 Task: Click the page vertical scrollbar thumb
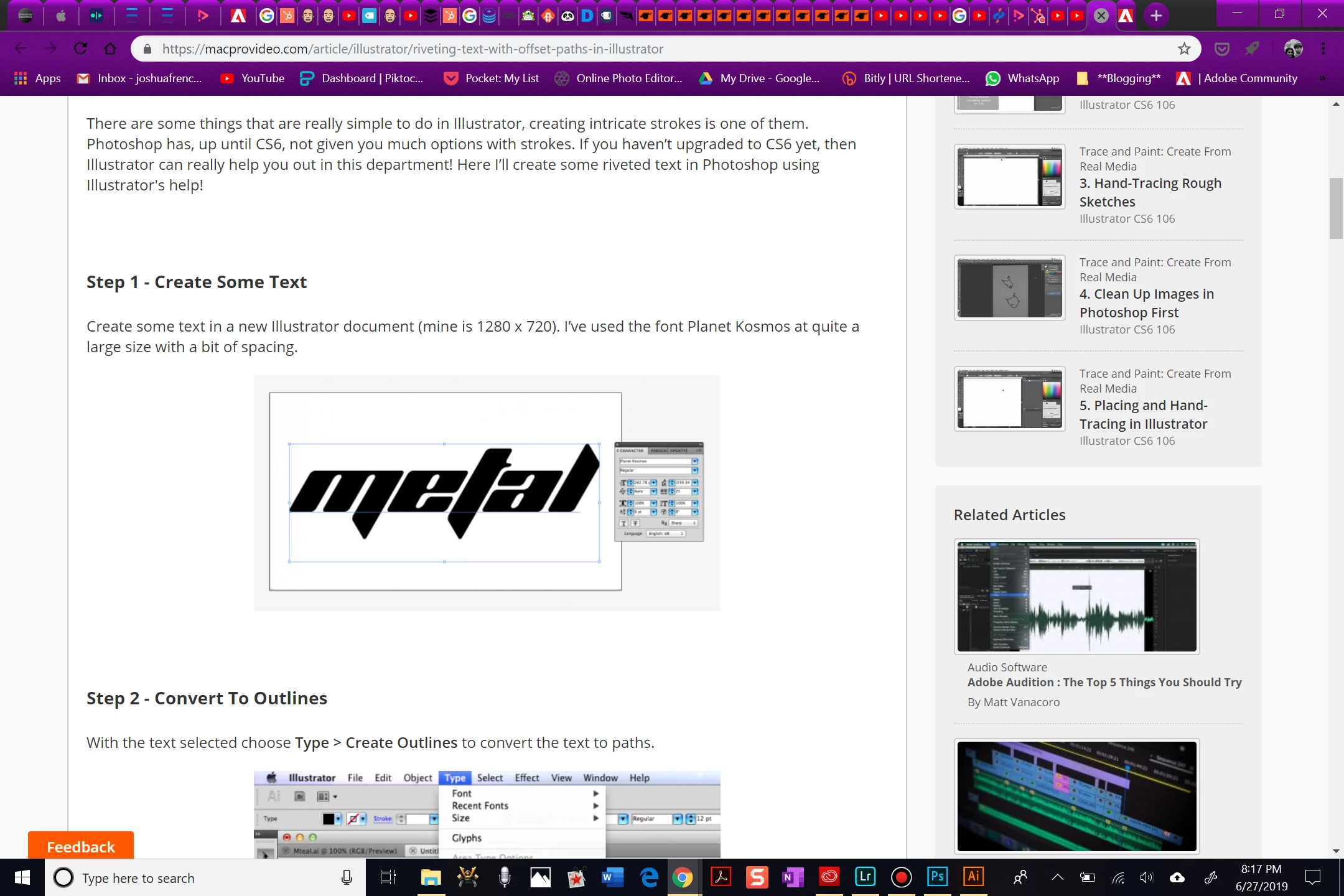(1336, 208)
